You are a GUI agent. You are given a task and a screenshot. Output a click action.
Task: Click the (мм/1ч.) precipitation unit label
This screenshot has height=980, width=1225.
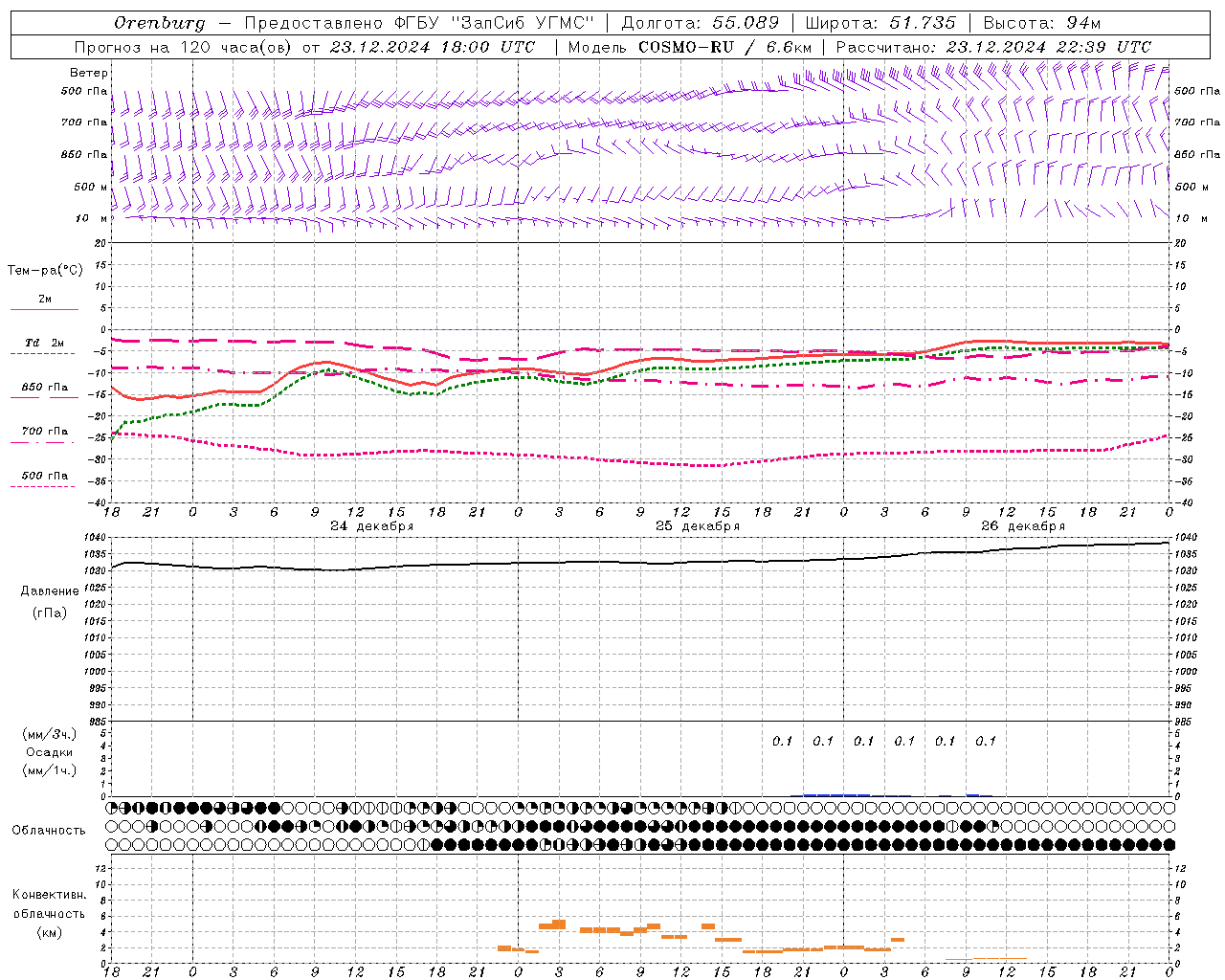[50, 770]
